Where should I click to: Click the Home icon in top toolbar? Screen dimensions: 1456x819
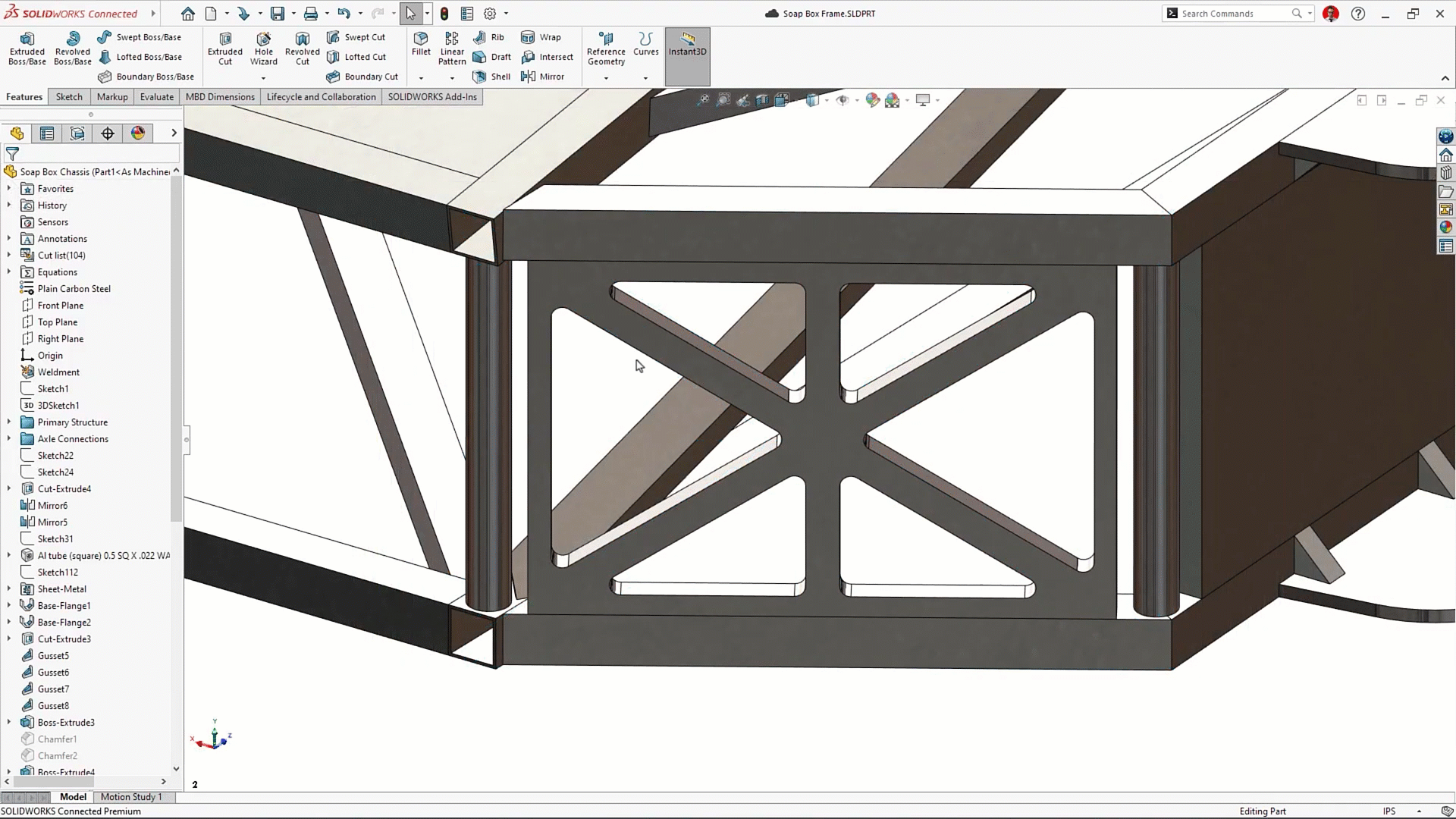click(188, 14)
